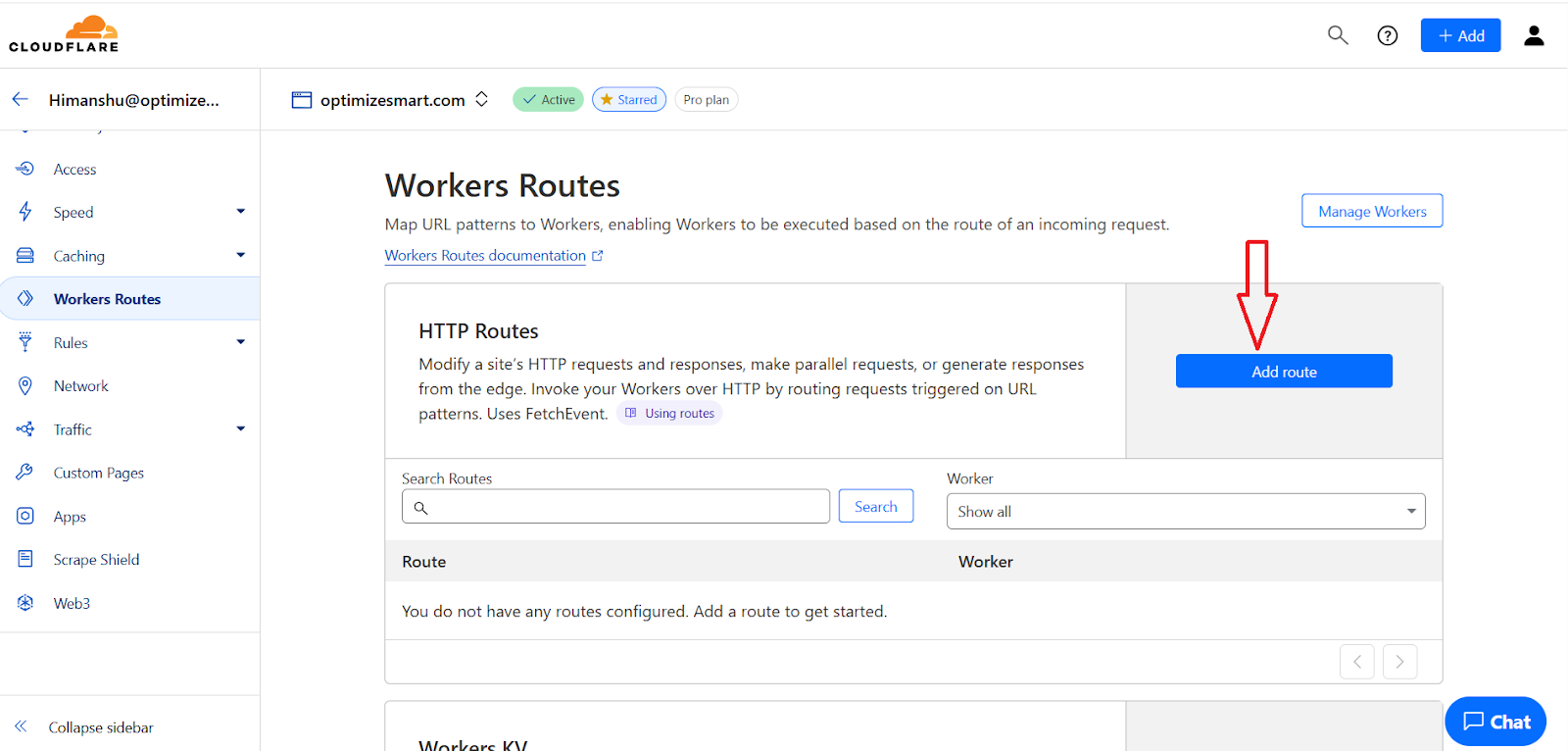Open the help question mark icon

(x=1388, y=35)
